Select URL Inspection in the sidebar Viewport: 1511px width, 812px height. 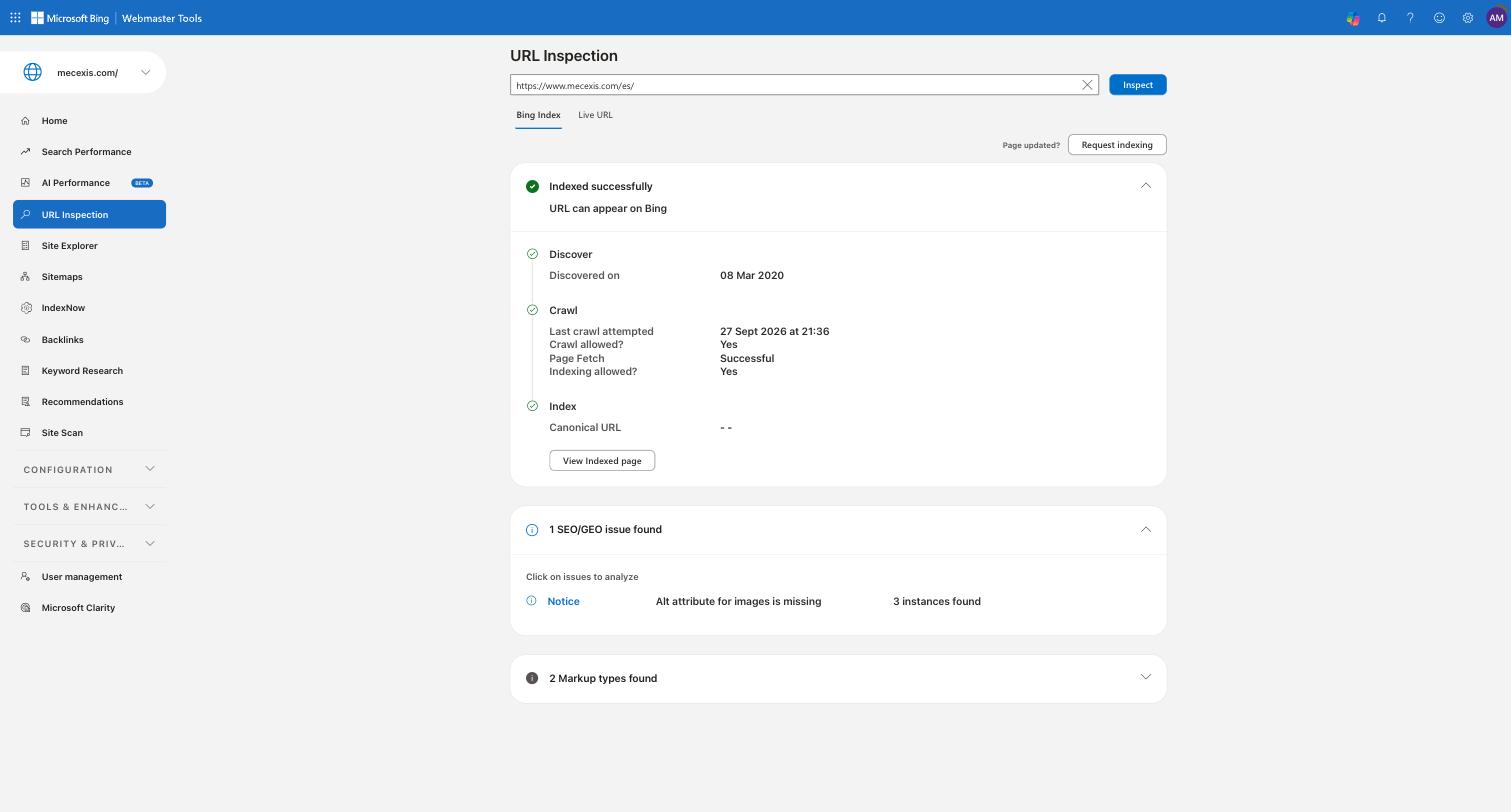tap(89, 214)
